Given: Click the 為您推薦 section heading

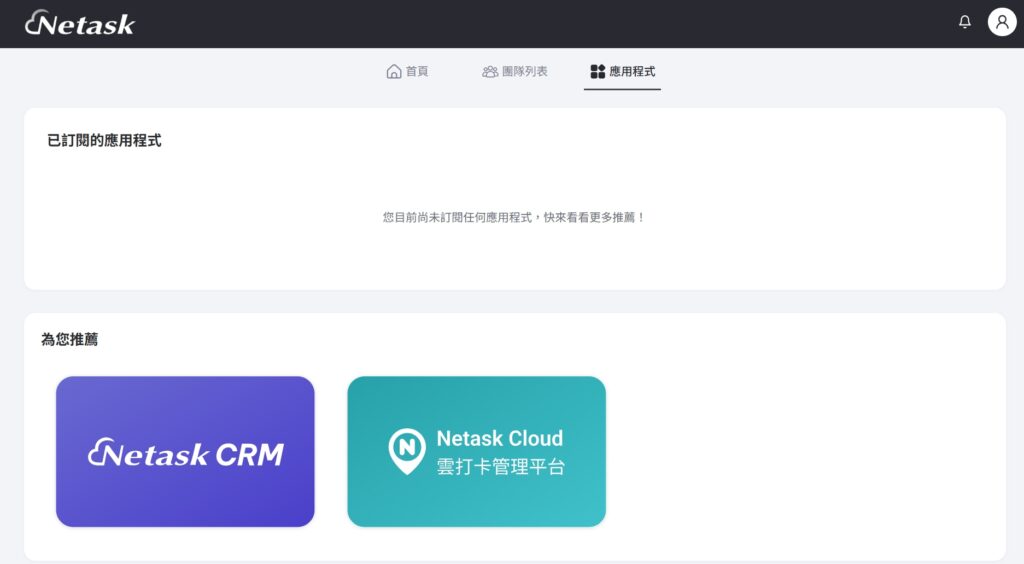Looking at the screenshot, I should click(70, 340).
